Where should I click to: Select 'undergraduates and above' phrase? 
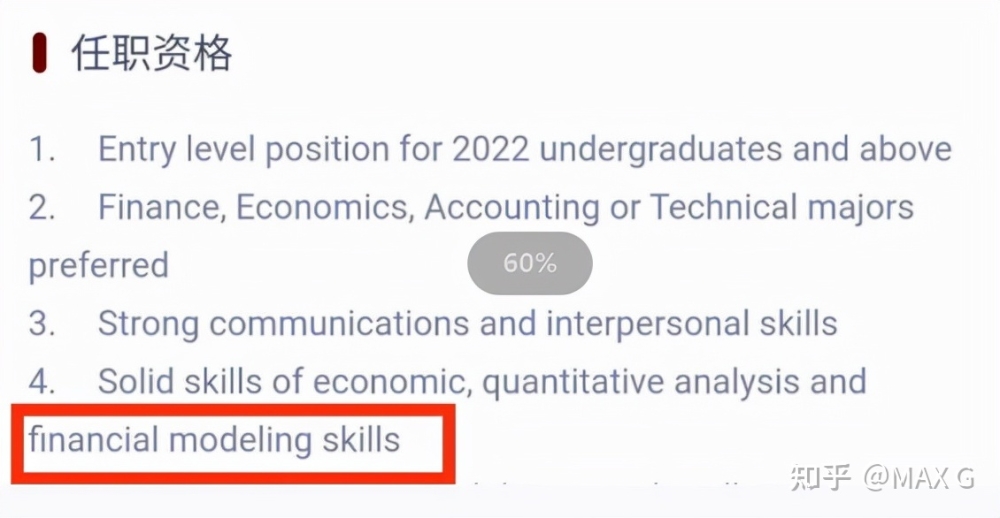[x=746, y=151]
